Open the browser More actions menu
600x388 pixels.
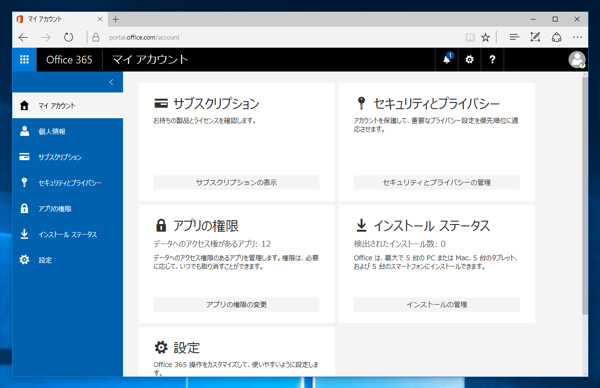click(577, 37)
